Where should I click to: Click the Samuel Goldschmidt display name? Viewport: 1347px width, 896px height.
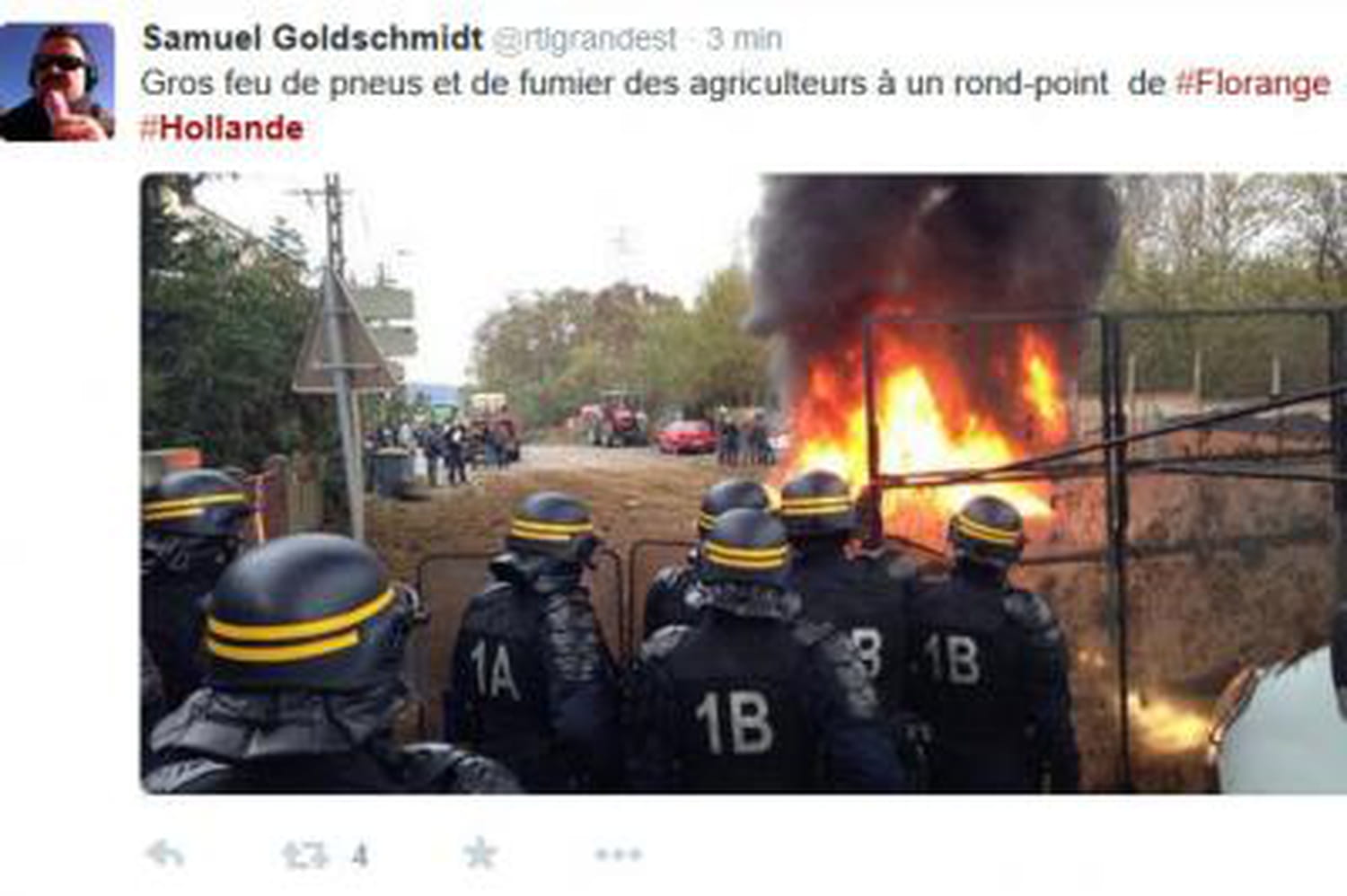313,39
